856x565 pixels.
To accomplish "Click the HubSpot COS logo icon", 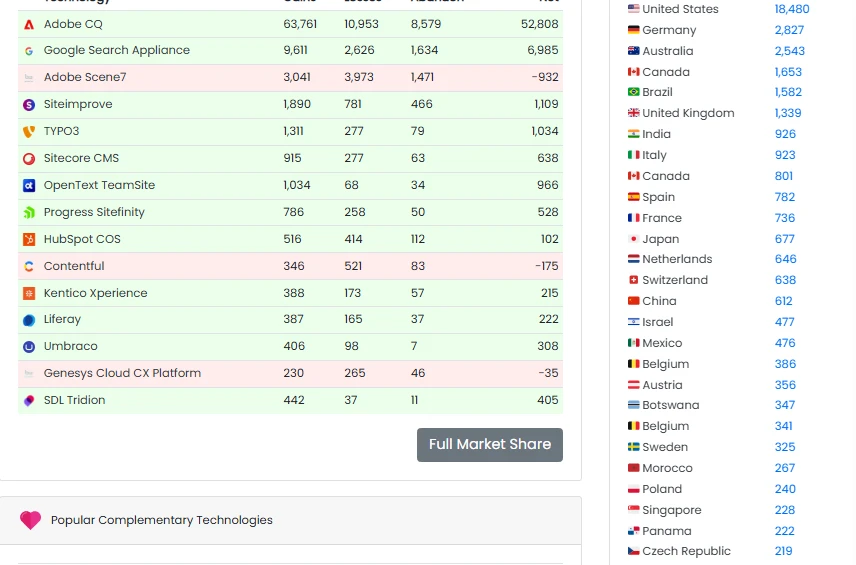I will pyautogui.click(x=29, y=240).
